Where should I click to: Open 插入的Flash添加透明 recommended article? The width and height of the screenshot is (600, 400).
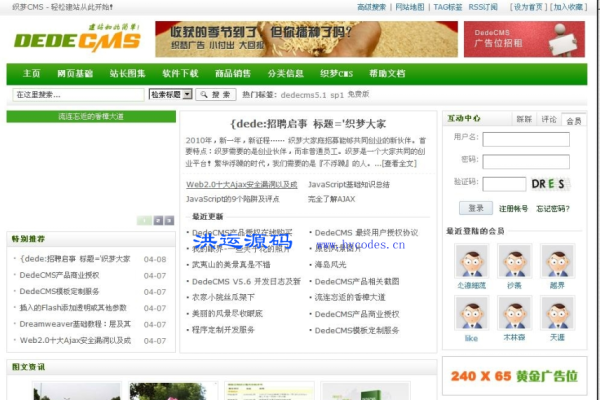73,308
